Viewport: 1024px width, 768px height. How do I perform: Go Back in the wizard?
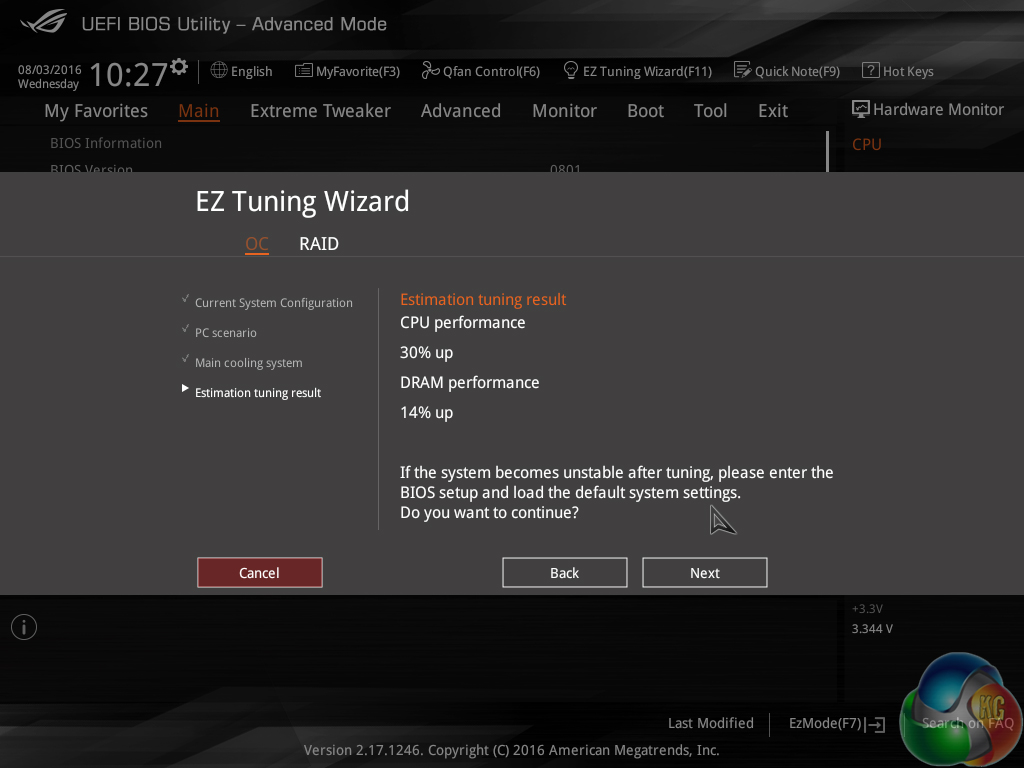(x=565, y=573)
